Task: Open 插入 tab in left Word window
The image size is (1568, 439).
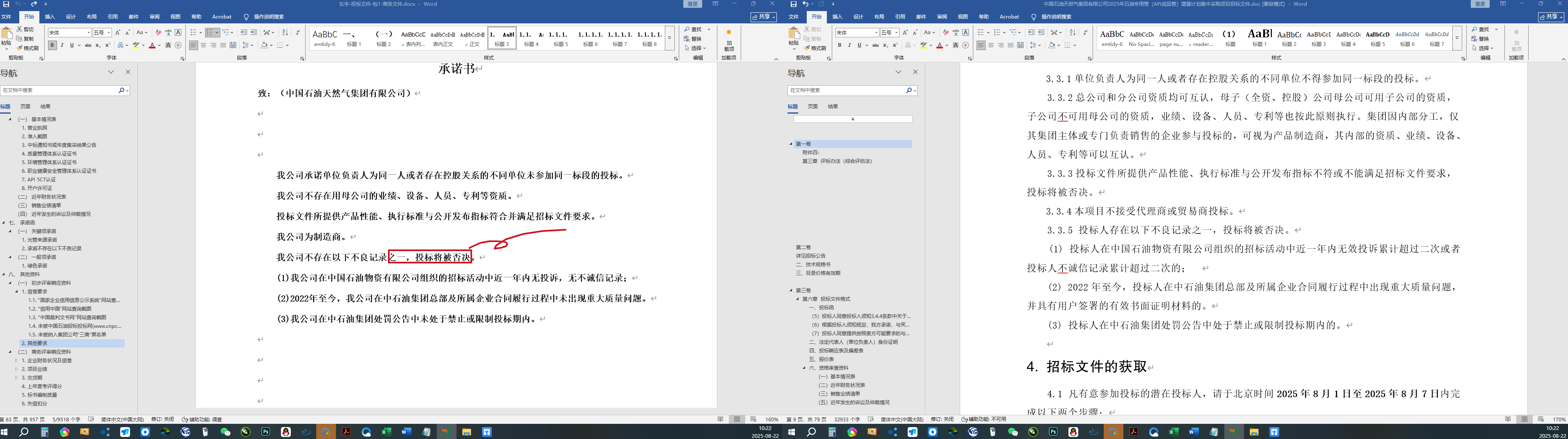Action: coord(50,17)
